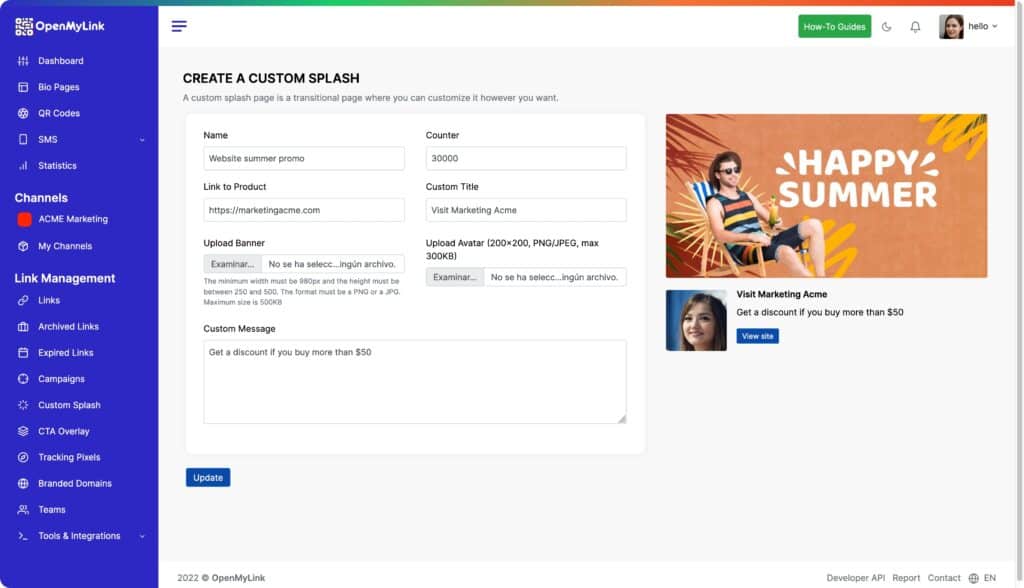This screenshot has width=1024, height=588.
Task: Open Branded Domains
Action: (x=75, y=483)
